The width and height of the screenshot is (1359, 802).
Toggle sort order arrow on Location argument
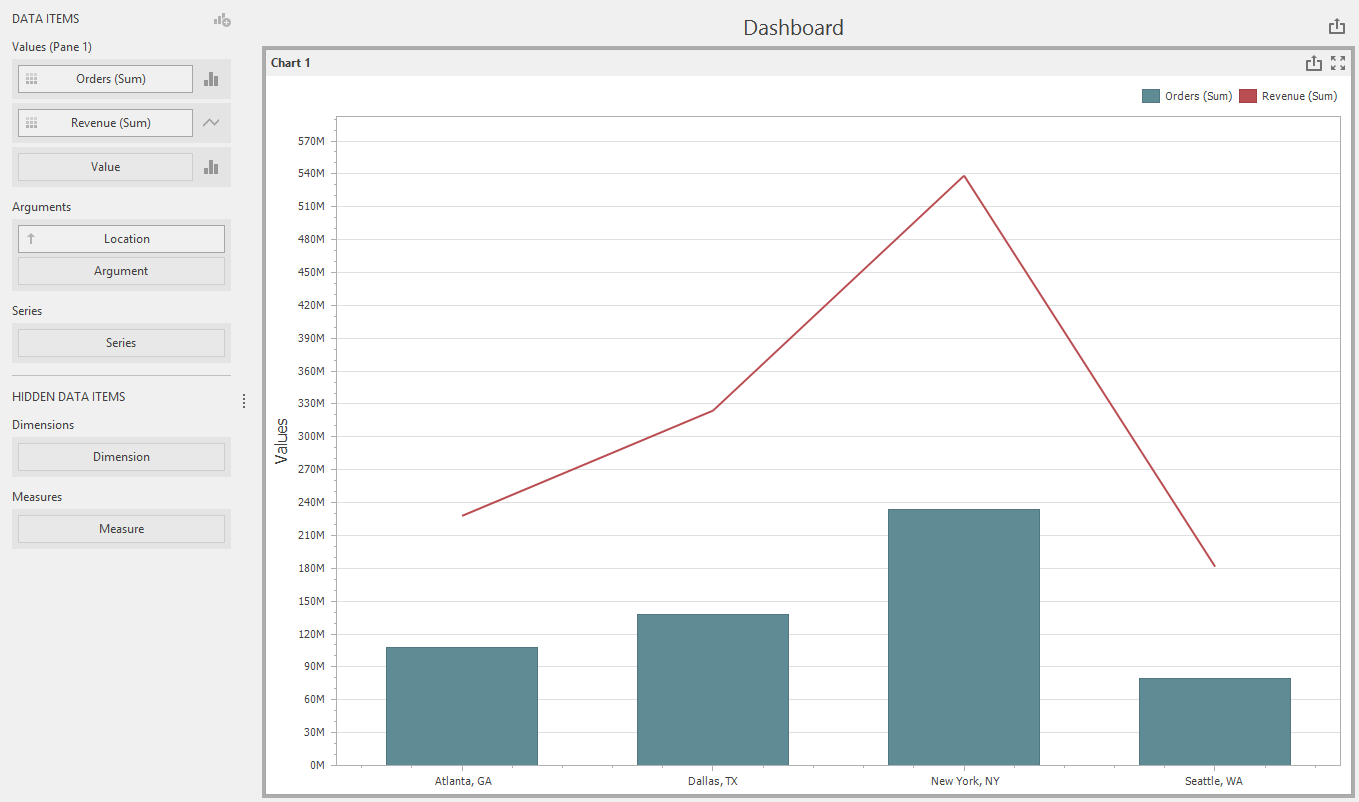point(31,239)
